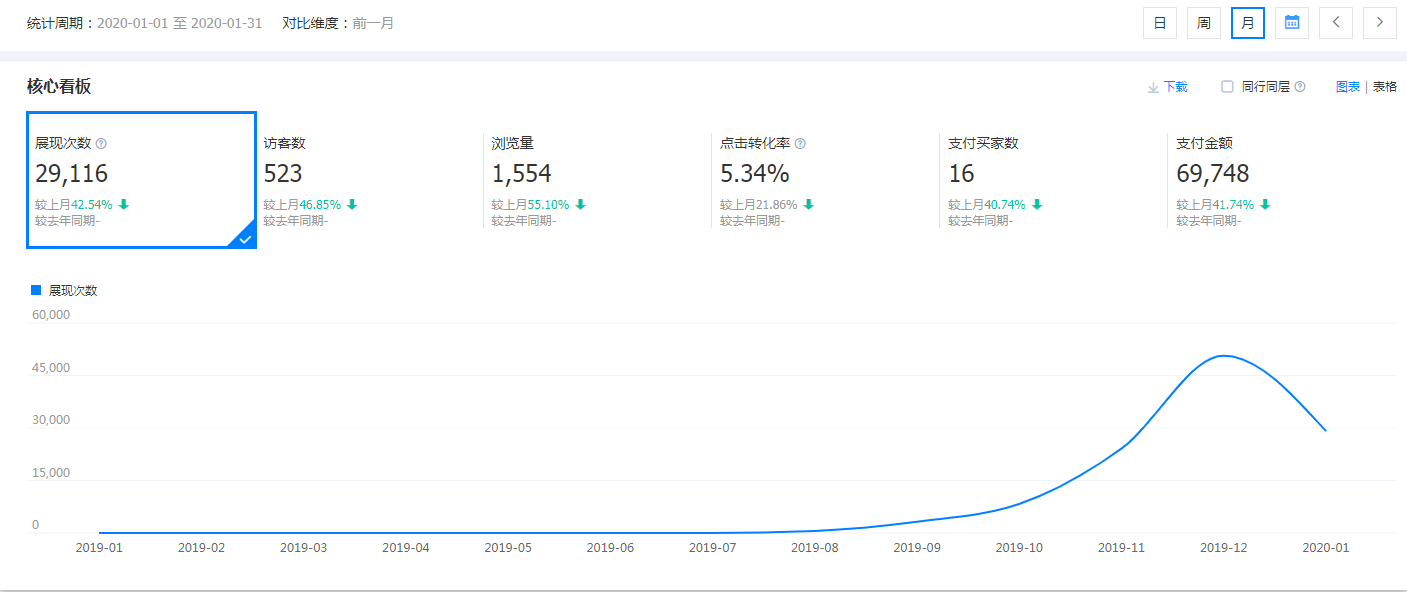
Task: Switch to 图表 chart view
Action: click(x=1347, y=87)
